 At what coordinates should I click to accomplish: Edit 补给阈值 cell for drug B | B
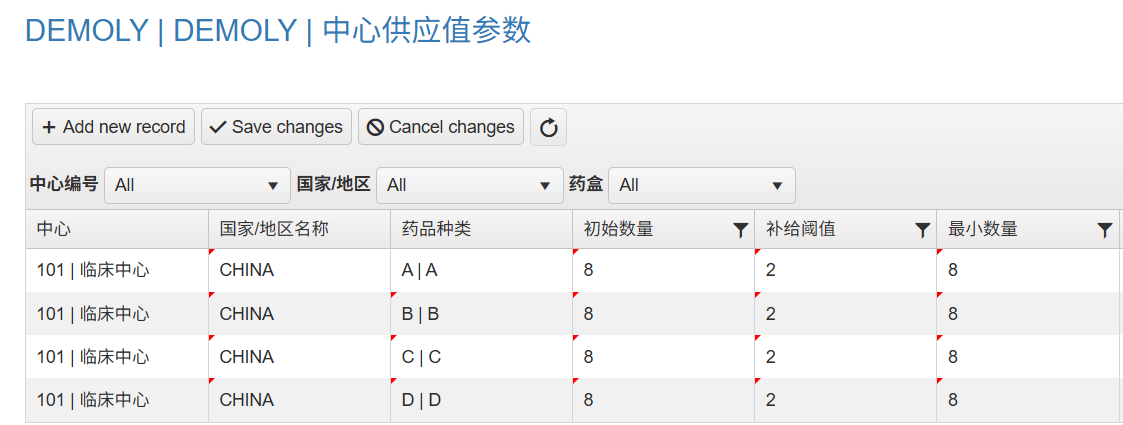click(845, 314)
